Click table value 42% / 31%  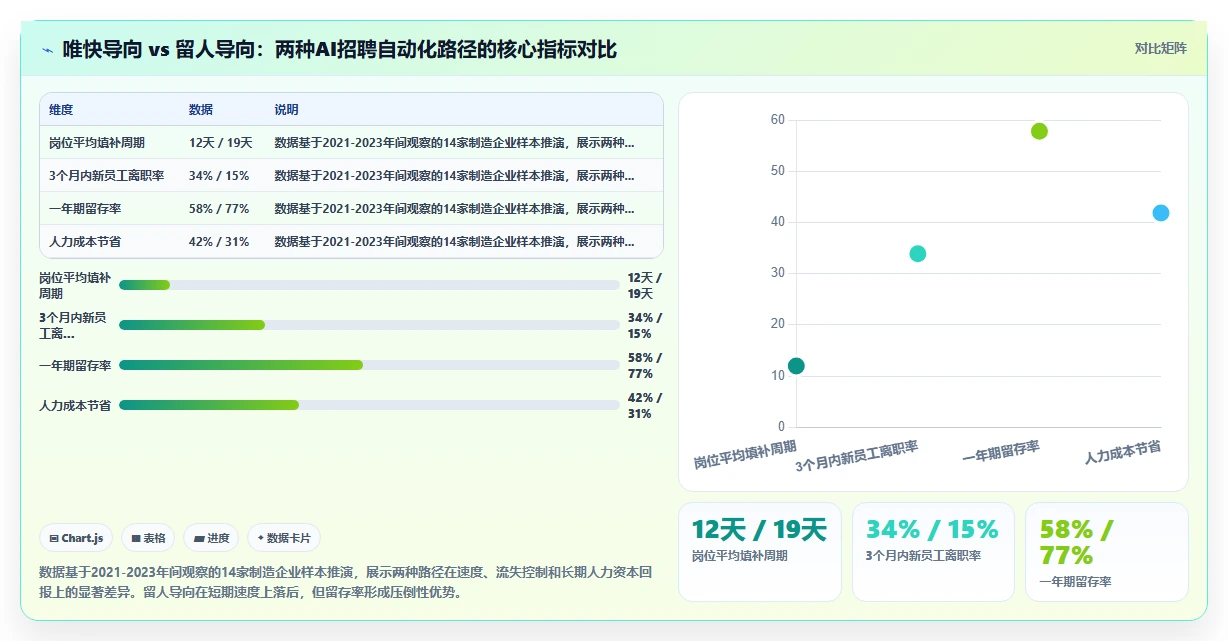click(219, 242)
